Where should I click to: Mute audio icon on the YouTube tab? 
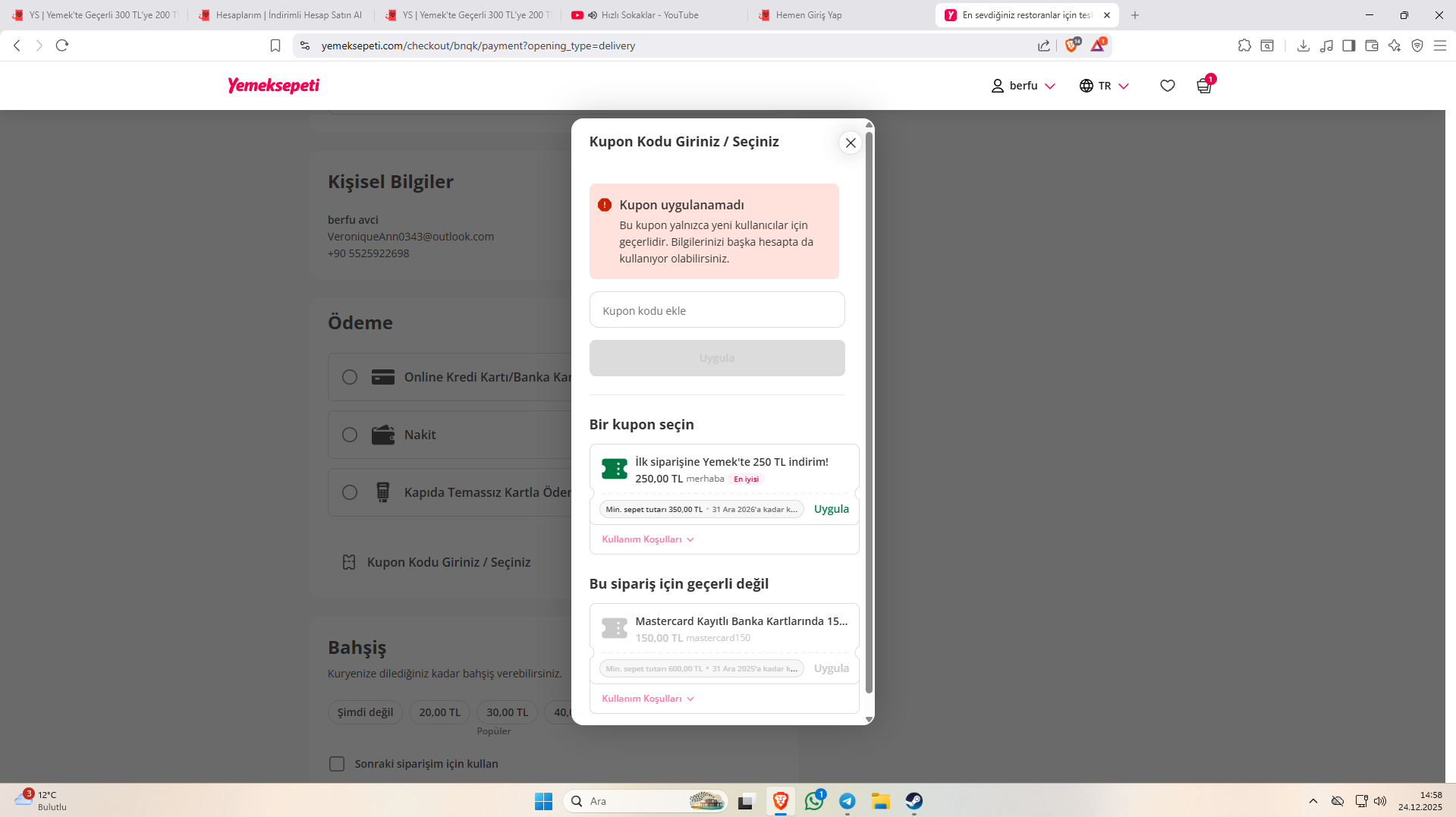coord(593,15)
